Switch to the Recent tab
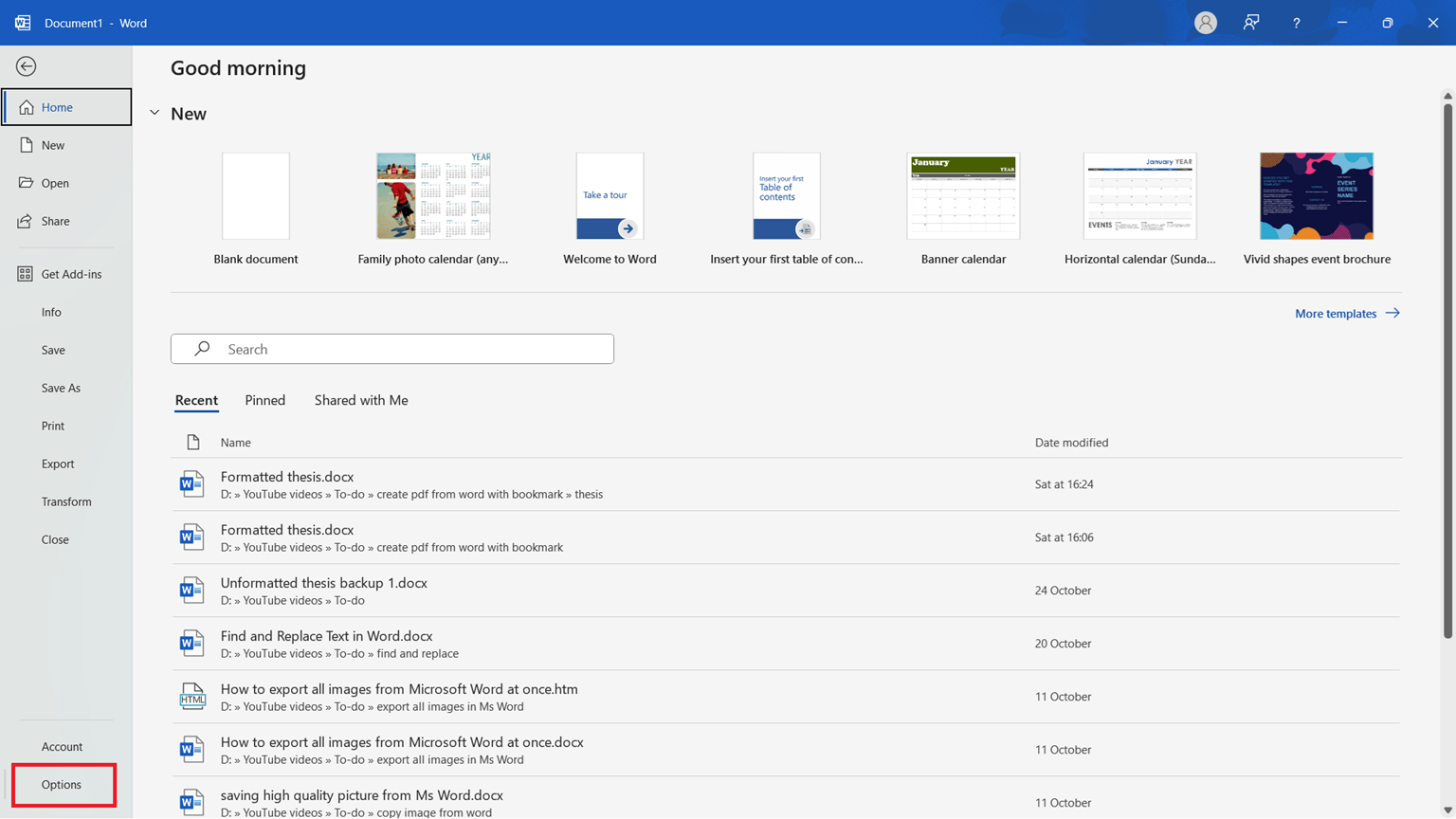This screenshot has width=1456, height=819. click(x=196, y=400)
